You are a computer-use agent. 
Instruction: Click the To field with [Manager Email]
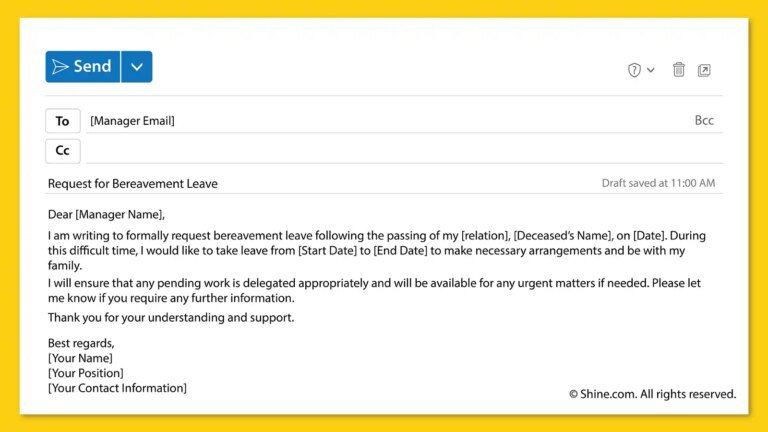132,121
